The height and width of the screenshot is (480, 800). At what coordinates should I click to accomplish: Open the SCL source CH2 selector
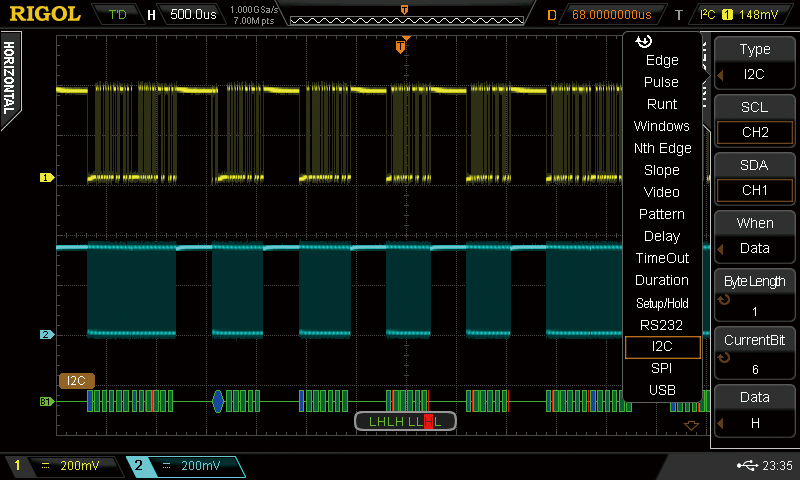[x=754, y=132]
